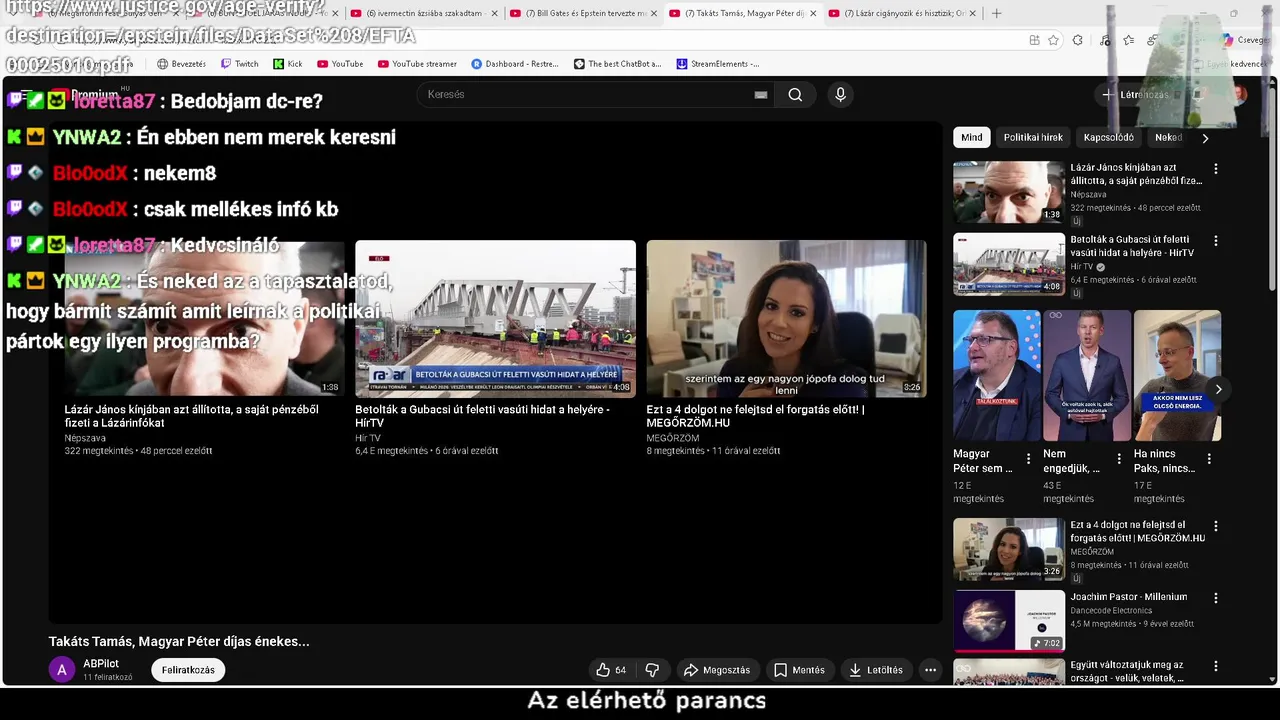The width and height of the screenshot is (1280, 720).
Task: Select the Mind filter chip
Action: coord(971,138)
